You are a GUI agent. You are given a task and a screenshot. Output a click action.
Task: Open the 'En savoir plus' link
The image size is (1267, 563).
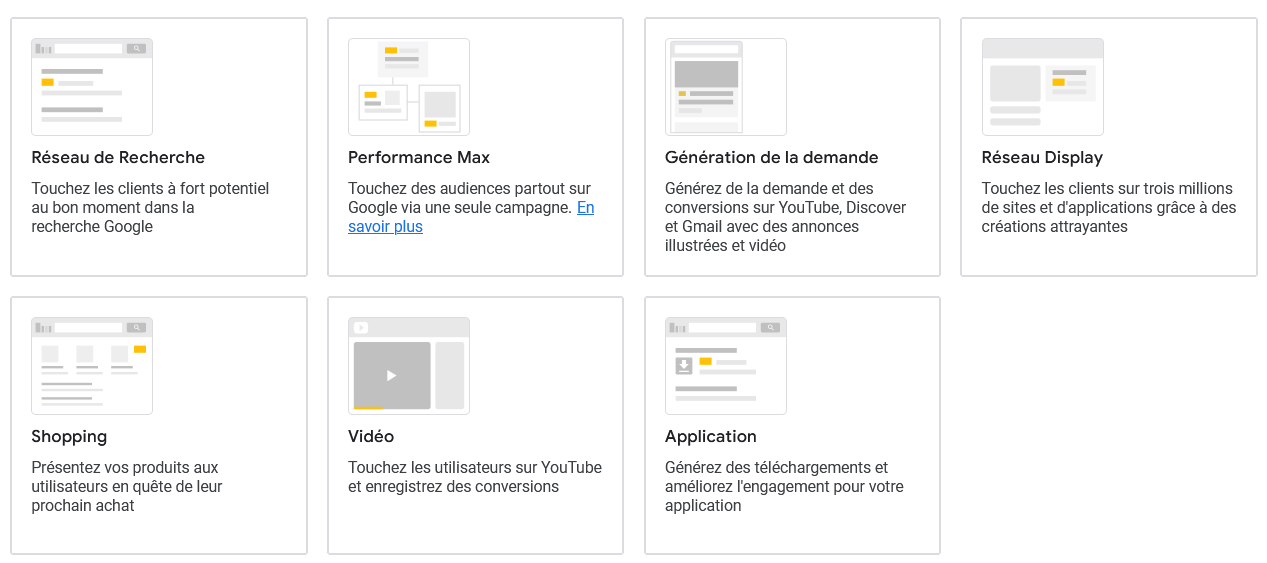(x=585, y=208)
